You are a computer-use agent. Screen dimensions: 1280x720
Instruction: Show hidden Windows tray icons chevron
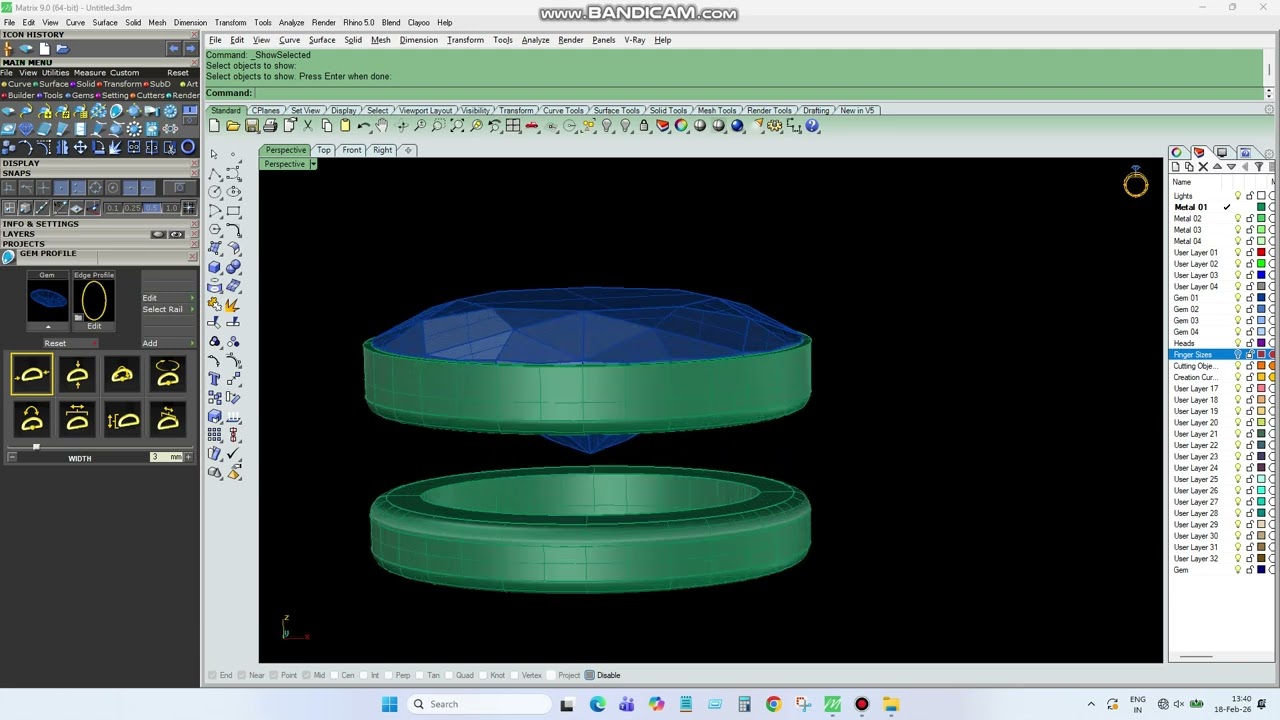coord(1091,704)
